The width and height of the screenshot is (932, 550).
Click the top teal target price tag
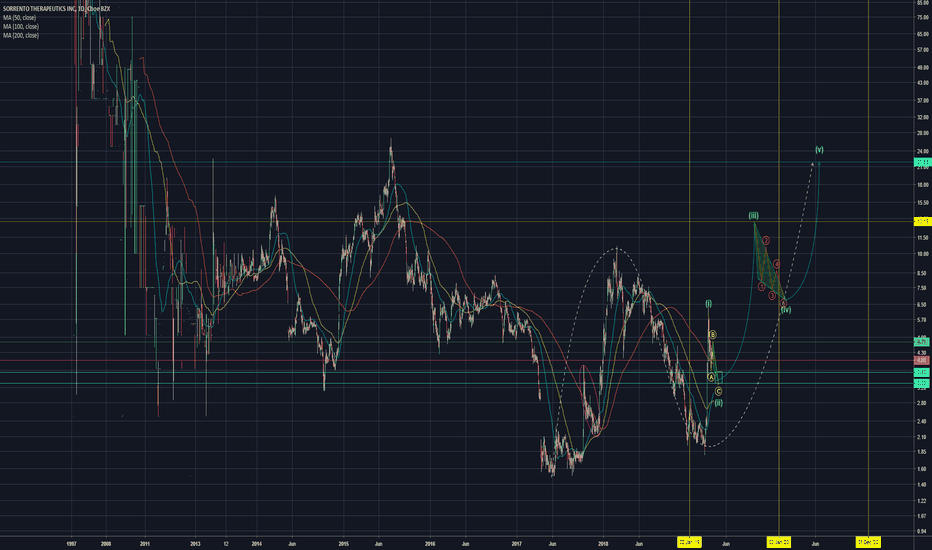pyautogui.click(x=922, y=162)
